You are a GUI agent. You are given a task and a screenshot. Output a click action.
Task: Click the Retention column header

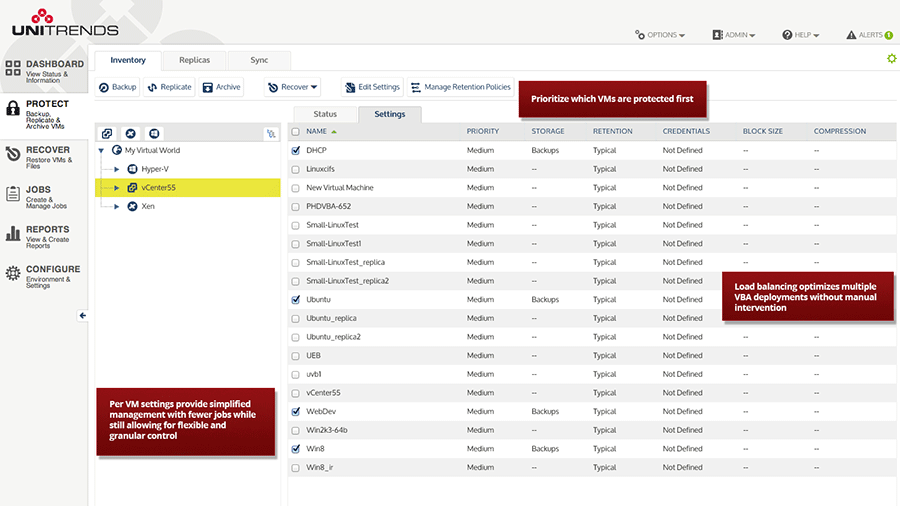pyautogui.click(x=612, y=131)
